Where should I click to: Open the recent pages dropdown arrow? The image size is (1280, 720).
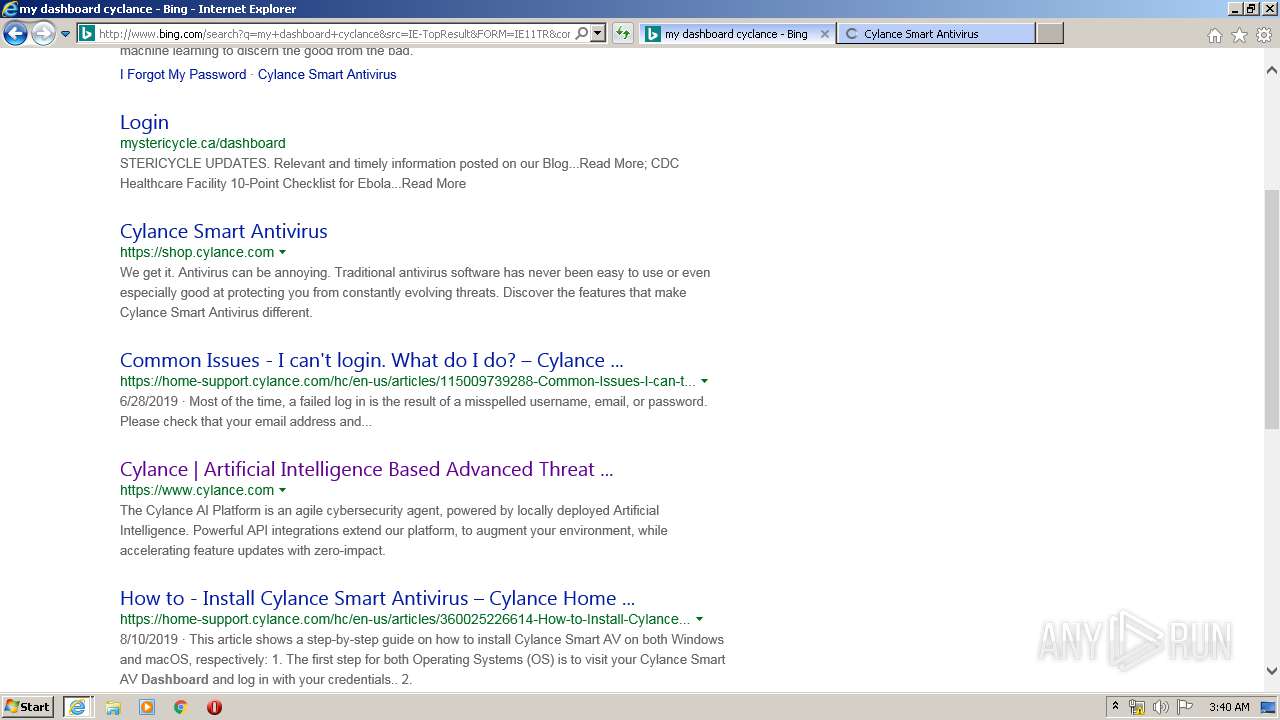click(65, 34)
